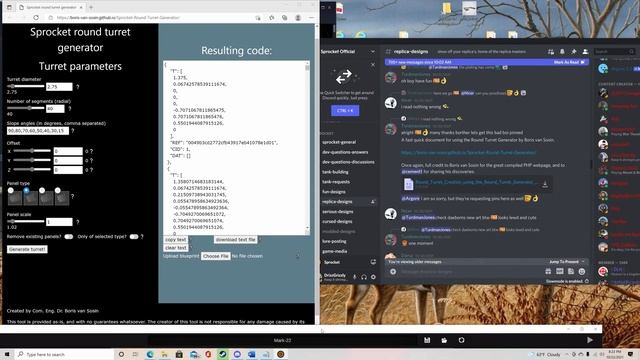The image size is (640, 360).
Task: Click help question mark next to Turret diameter
Action: click(78, 87)
